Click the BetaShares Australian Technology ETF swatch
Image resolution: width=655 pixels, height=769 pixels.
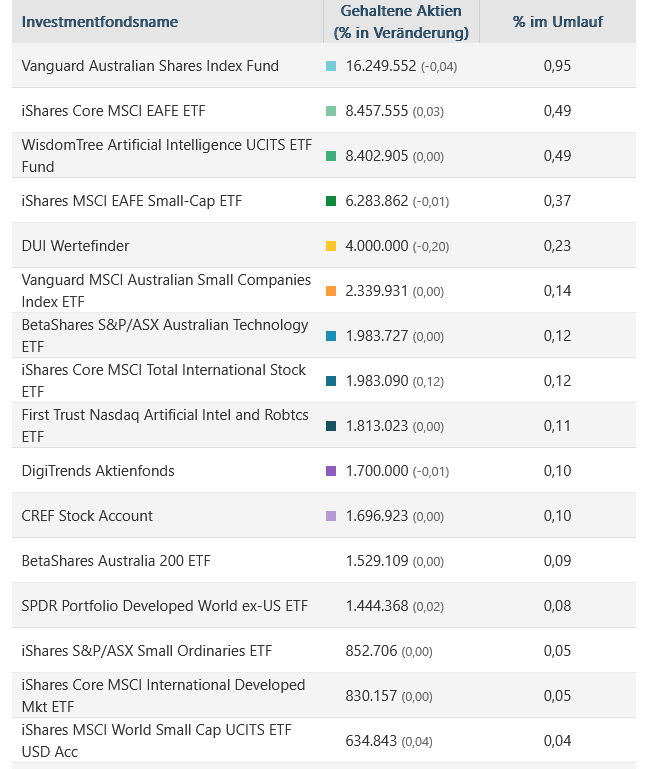[331, 336]
